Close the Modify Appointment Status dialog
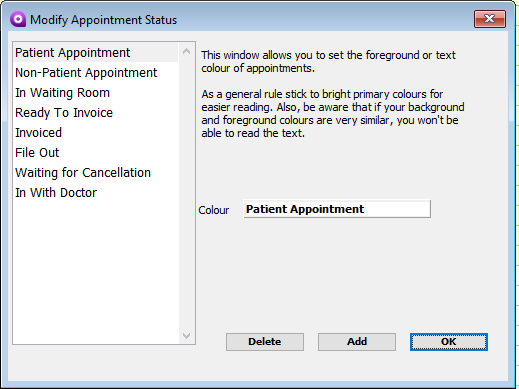This screenshot has height=389, width=519. (x=490, y=19)
